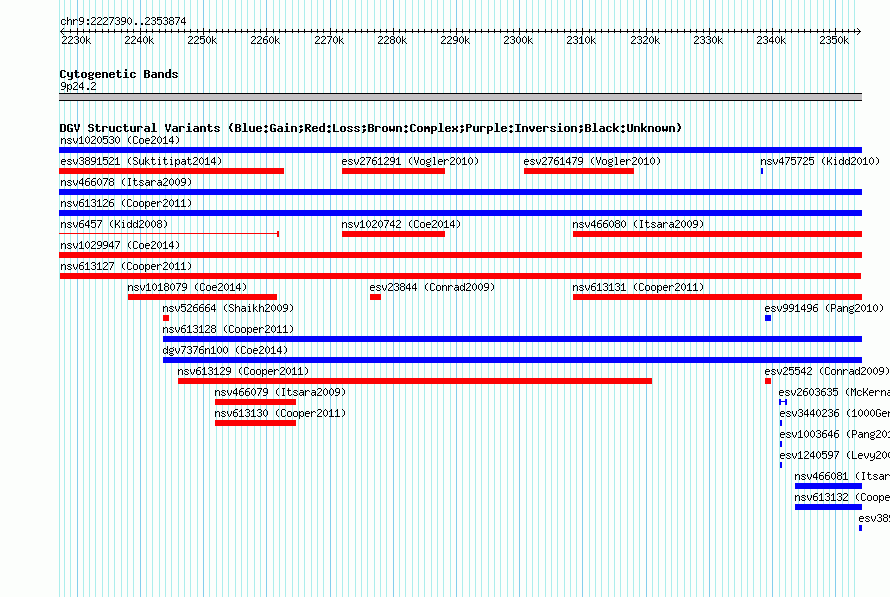Click the 2350k ruler position label
The image size is (890, 597).
834,40
